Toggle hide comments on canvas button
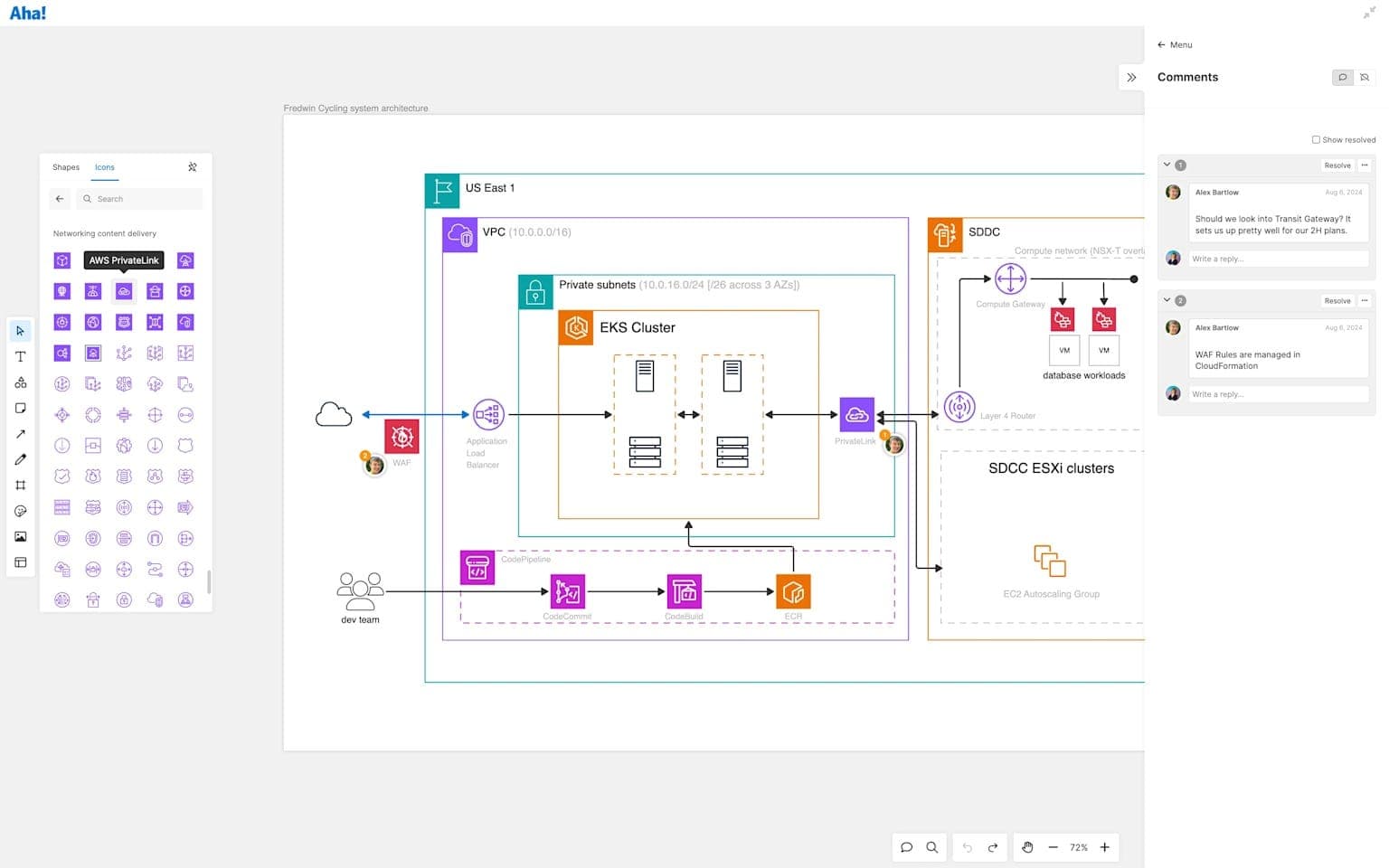The image size is (1389, 868). [x=1365, y=78]
